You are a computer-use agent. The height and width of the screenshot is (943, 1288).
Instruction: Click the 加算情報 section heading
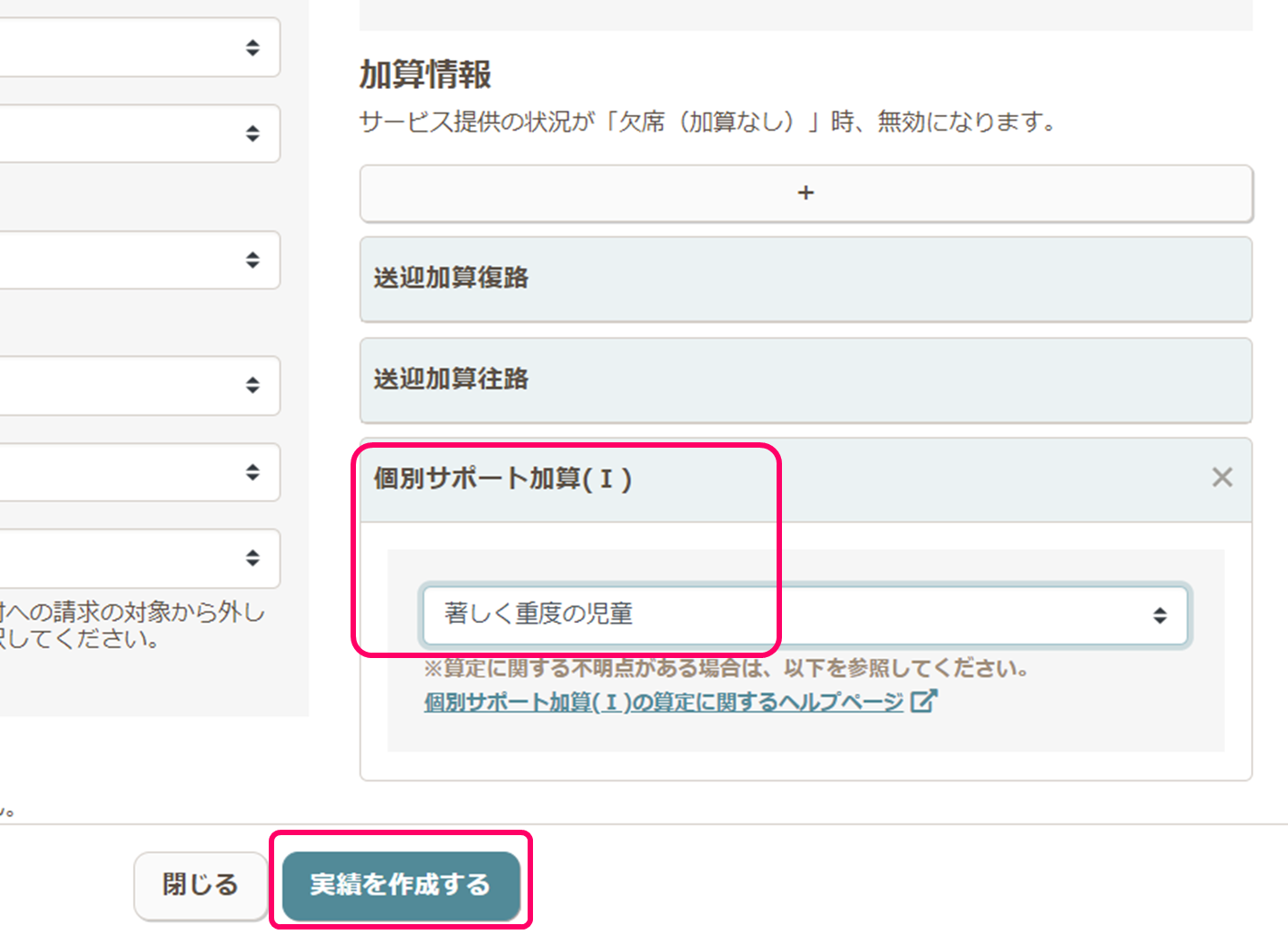click(x=425, y=75)
